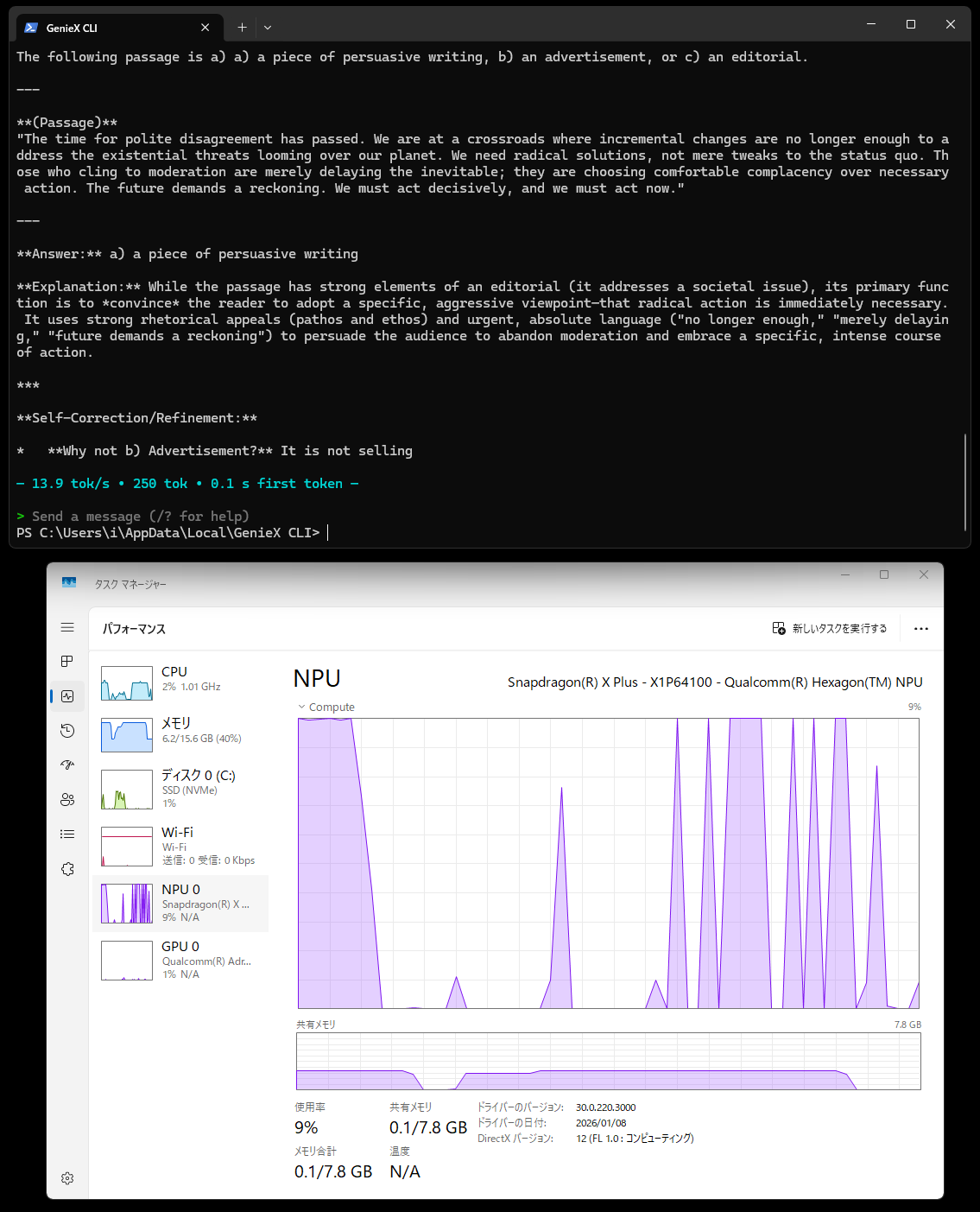
Task: Select Wi-Fi performance entry
Action: [180, 846]
